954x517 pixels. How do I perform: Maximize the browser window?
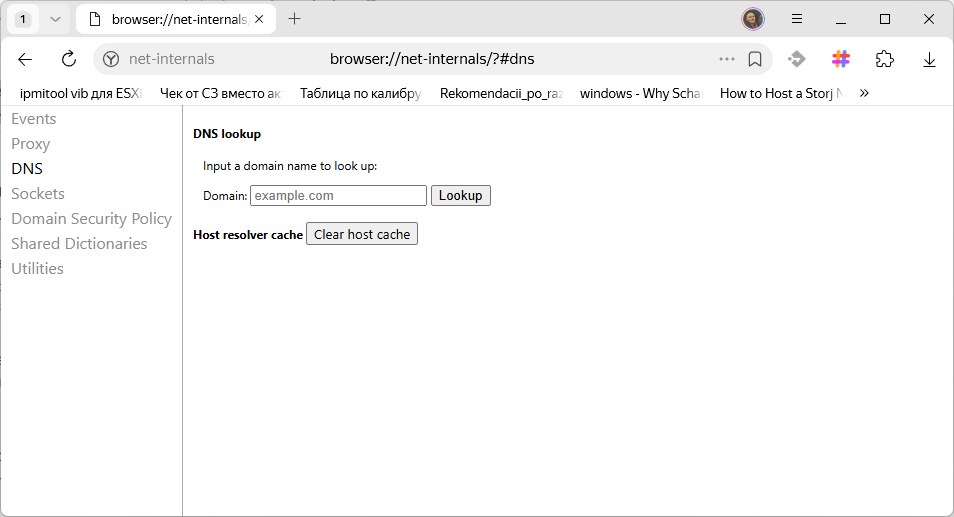pyautogui.click(x=885, y=19)
